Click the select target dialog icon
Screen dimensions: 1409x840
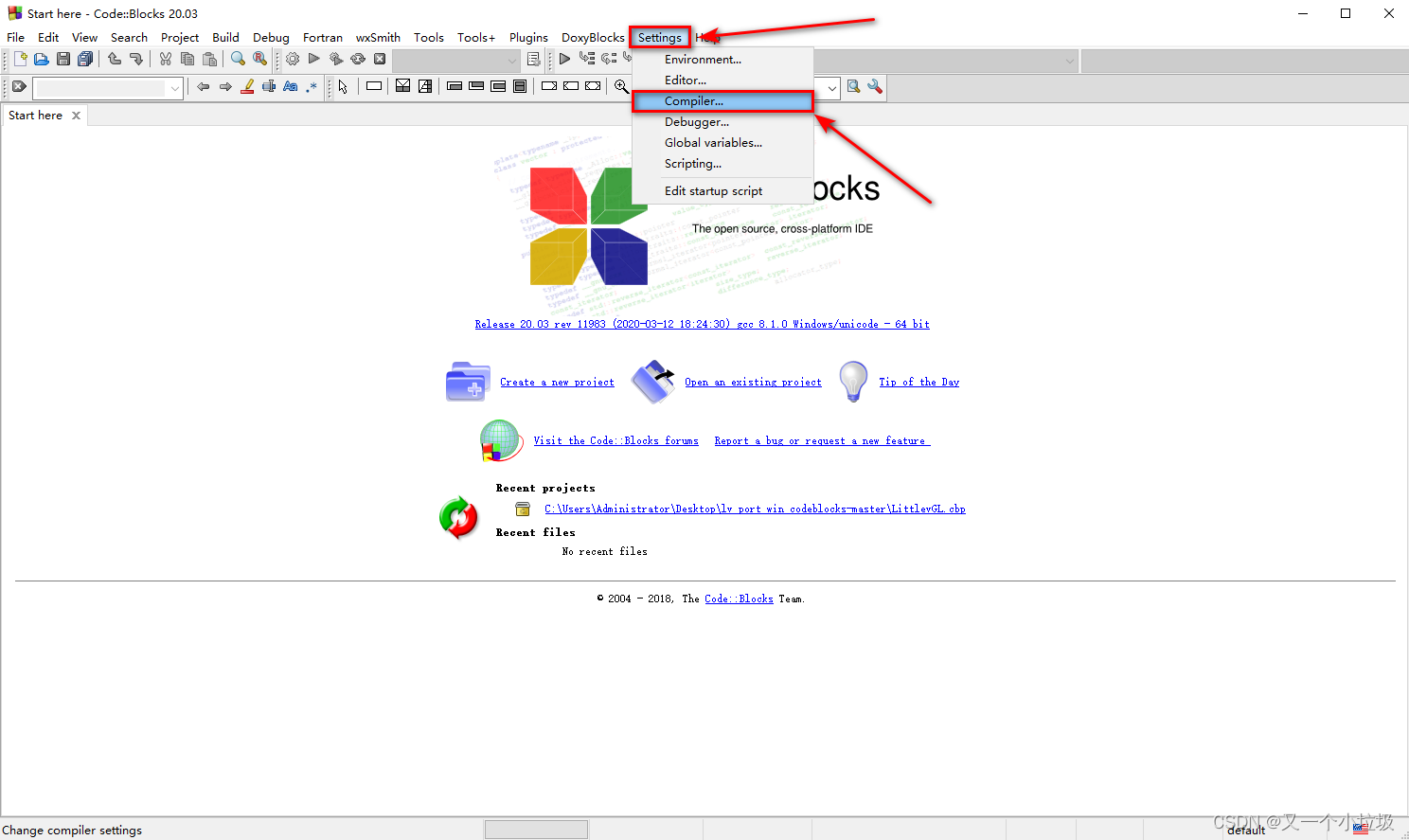534,59
